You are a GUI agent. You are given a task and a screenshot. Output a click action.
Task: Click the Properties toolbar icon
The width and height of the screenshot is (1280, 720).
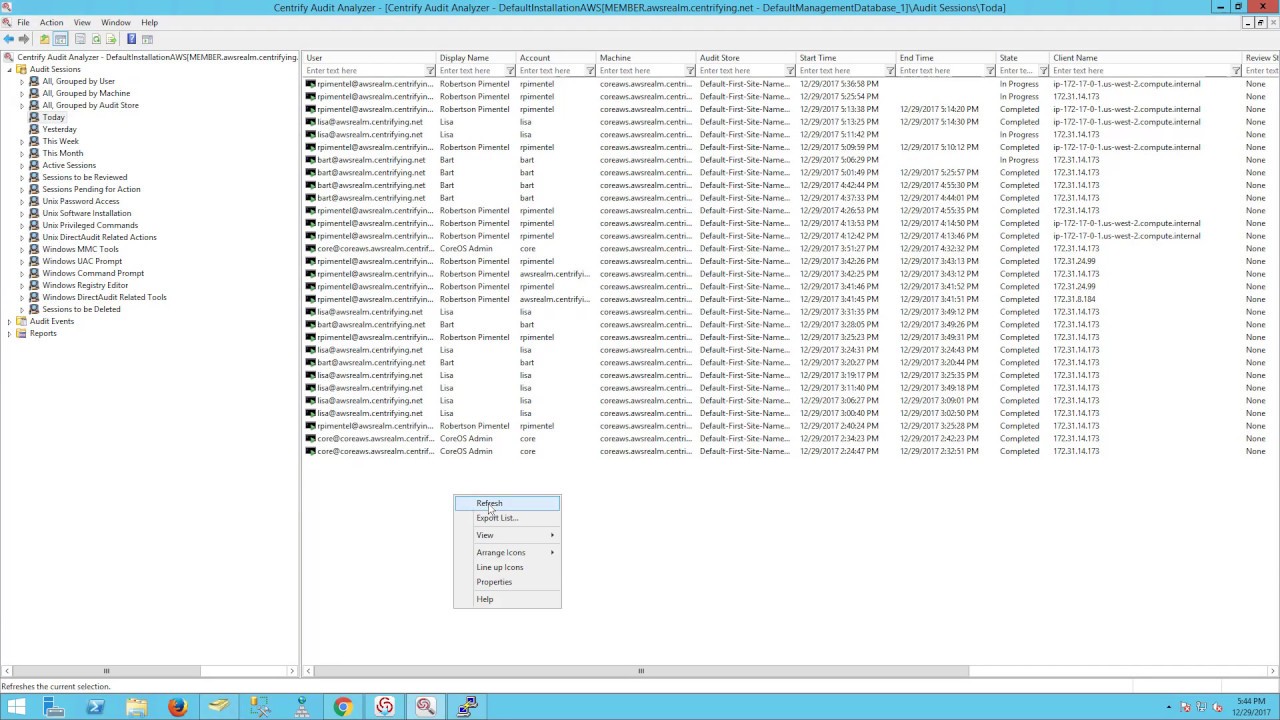tap(79, 39)
